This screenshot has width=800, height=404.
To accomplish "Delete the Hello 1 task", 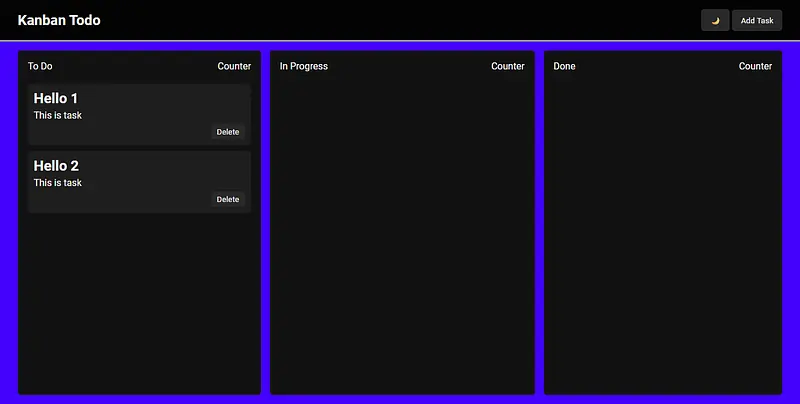I will pos(228,132).
